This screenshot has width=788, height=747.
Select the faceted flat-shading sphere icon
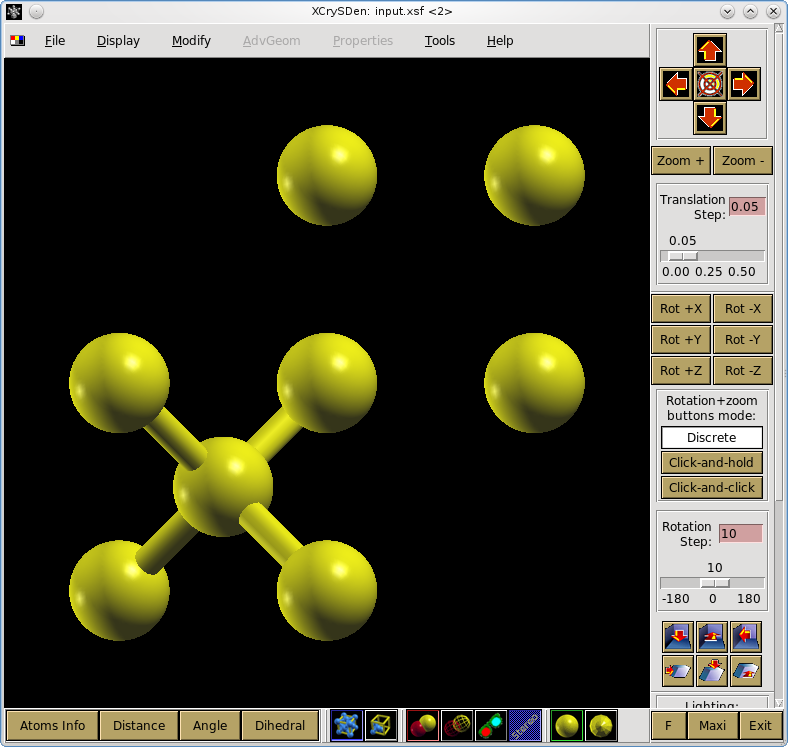601,725
